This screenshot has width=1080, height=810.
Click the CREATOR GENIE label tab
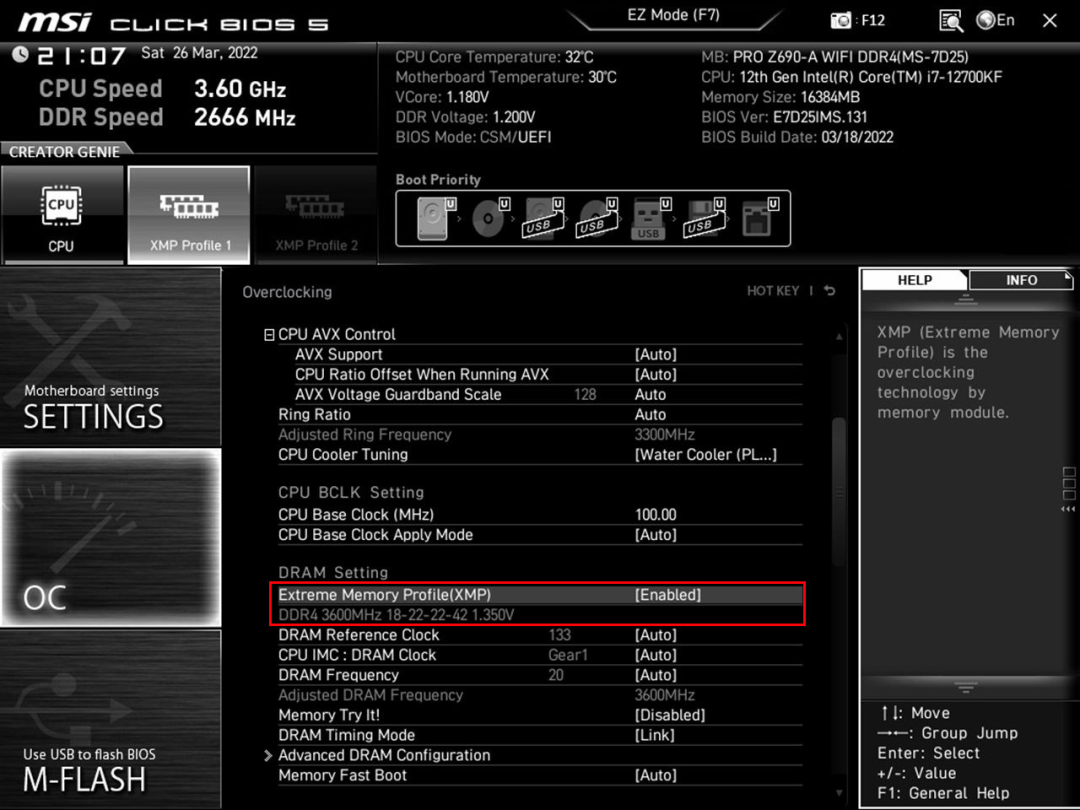(x=64, y=152)
